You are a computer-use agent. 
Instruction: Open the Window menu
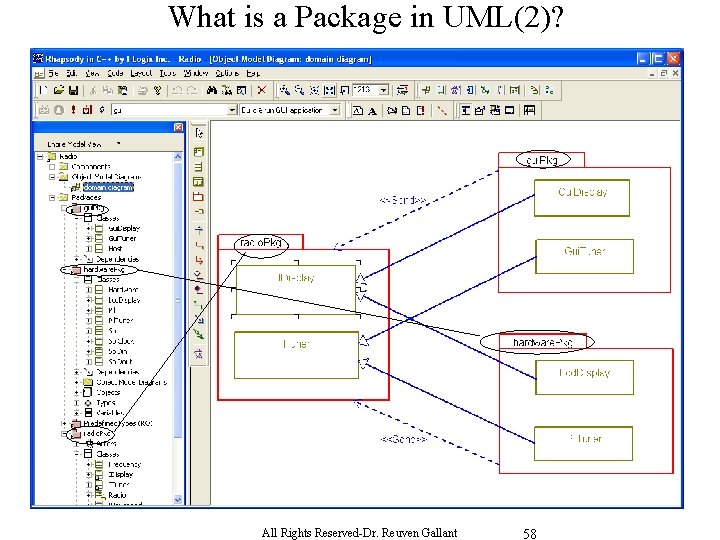click(x=196, y=73)
